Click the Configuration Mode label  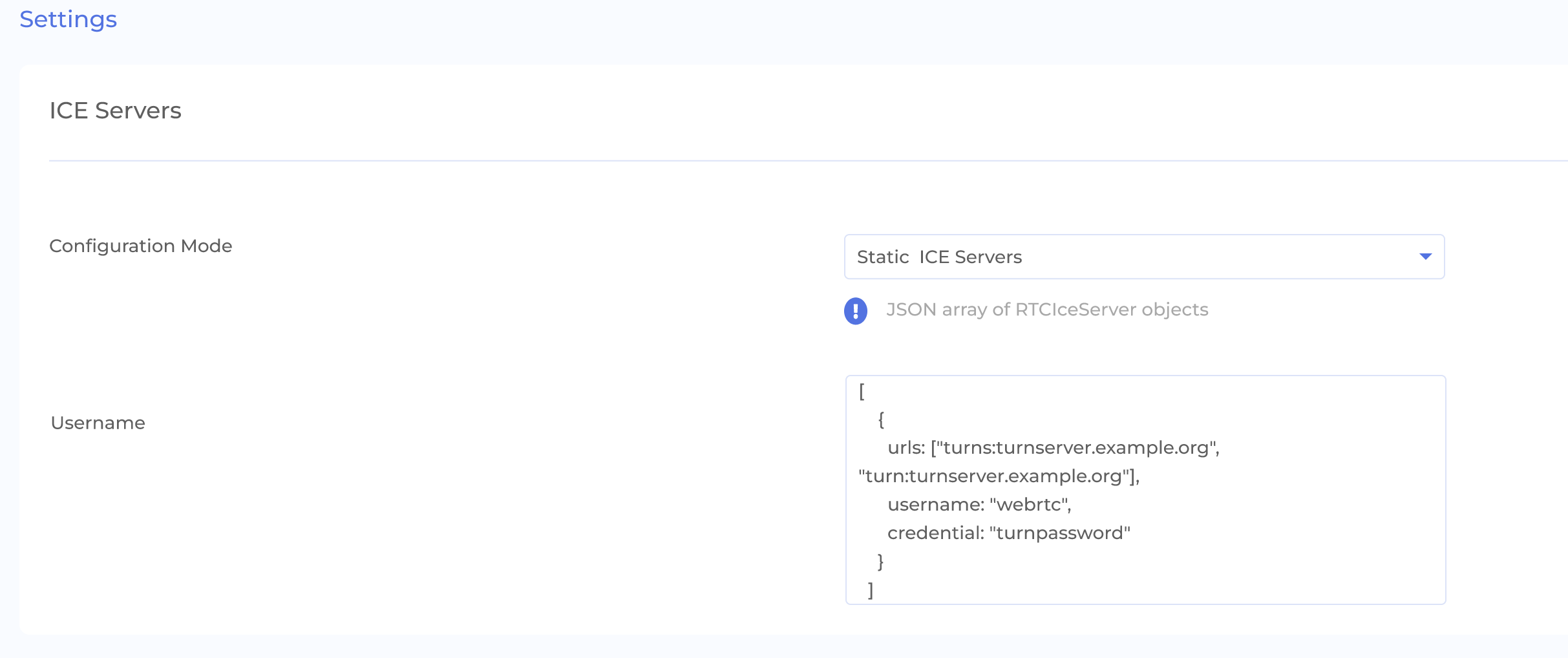tap(141, 246)
